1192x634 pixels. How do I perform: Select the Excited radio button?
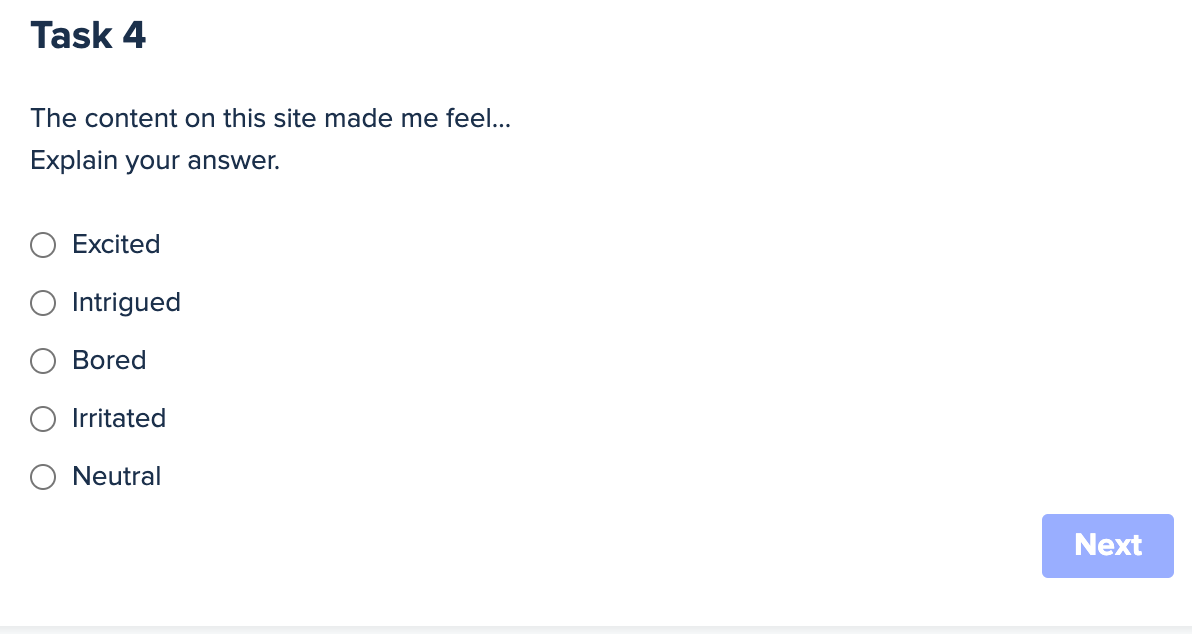tap(43, 245)
